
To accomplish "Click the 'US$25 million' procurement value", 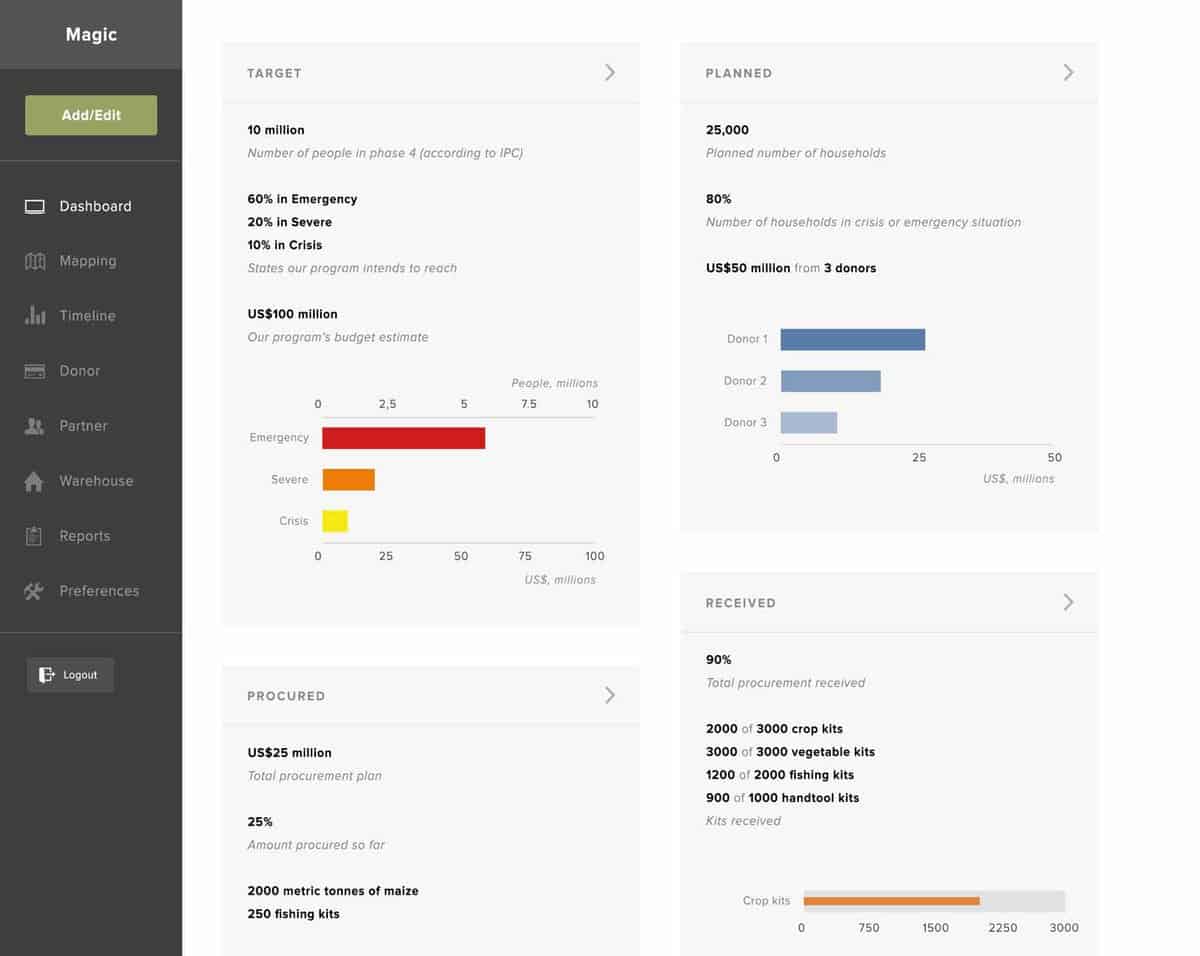I will [289, 753].
